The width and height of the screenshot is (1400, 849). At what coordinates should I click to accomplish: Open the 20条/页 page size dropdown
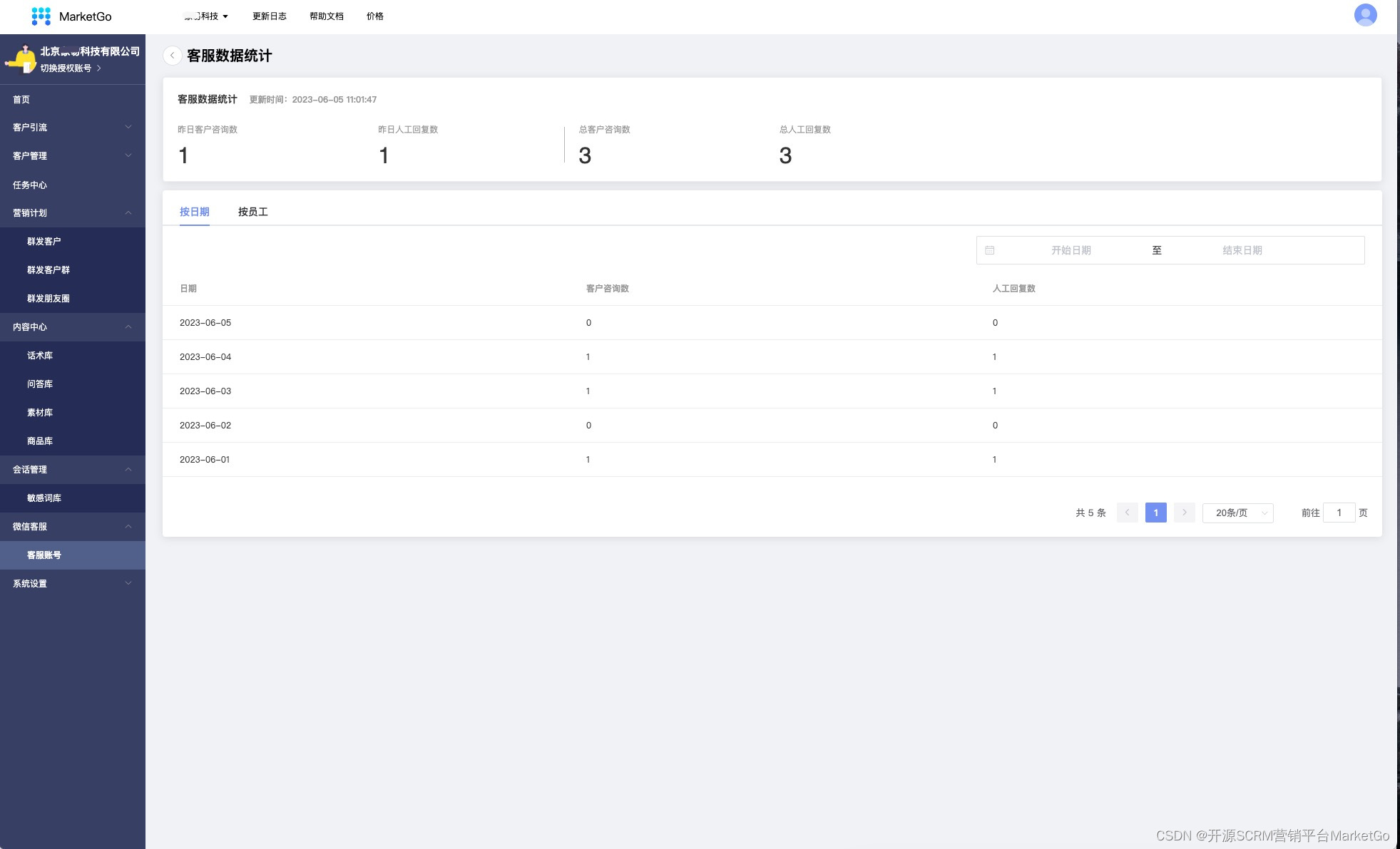pyautogui.click(x=1237, y=513)
